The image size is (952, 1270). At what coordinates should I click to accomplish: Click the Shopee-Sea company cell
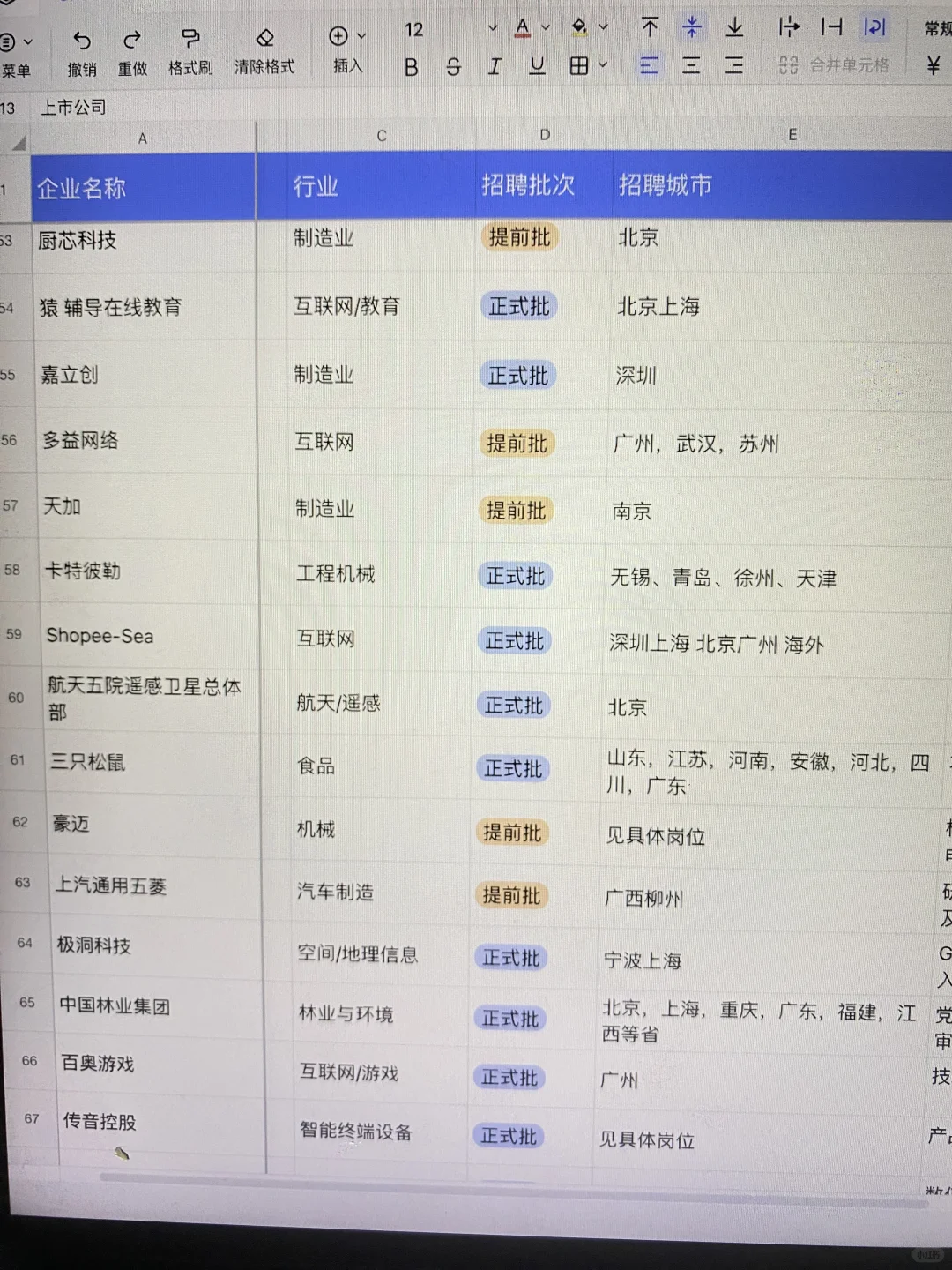click(149, 636)
